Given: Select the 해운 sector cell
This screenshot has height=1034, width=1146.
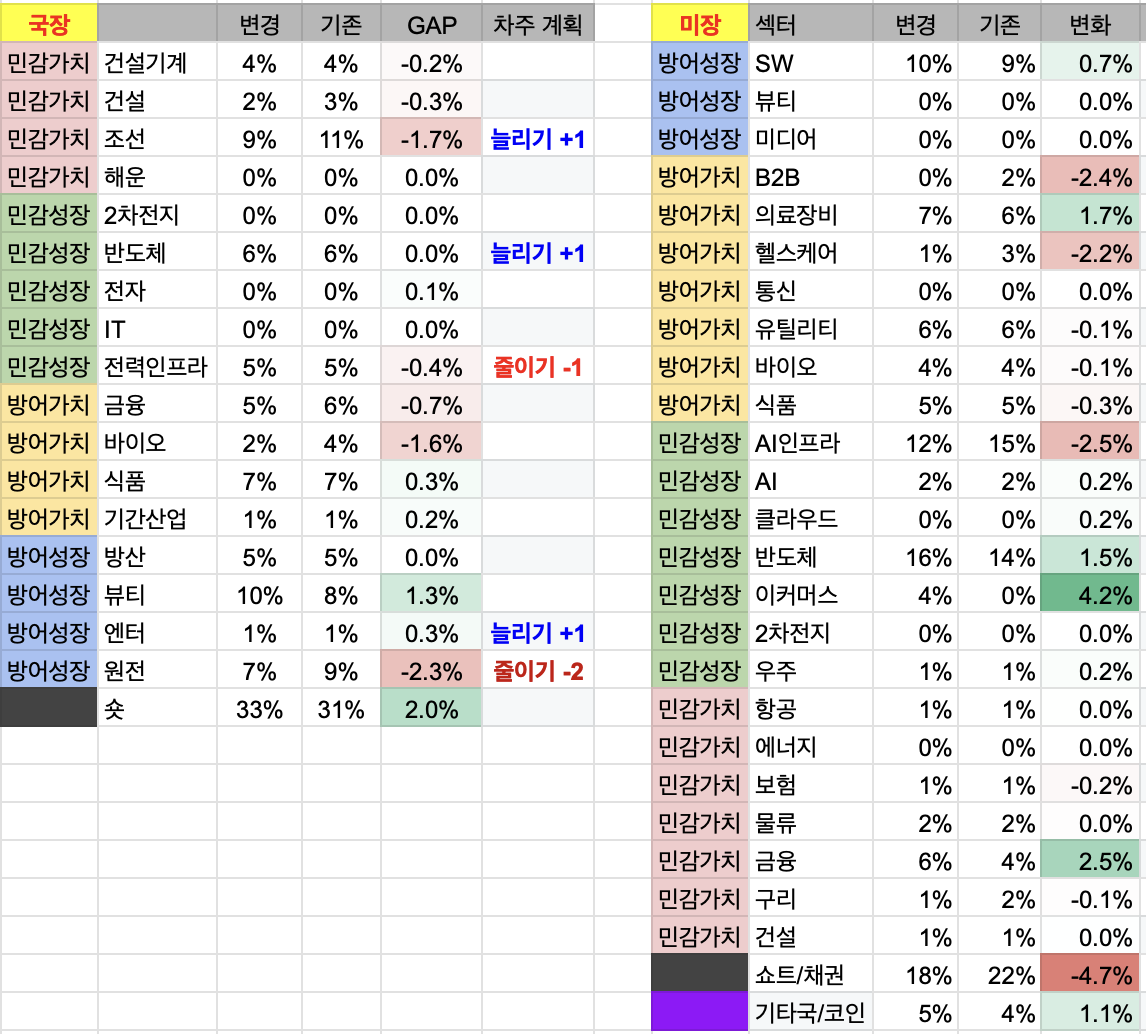Looking at the screenshot, I should pos(157,176).
